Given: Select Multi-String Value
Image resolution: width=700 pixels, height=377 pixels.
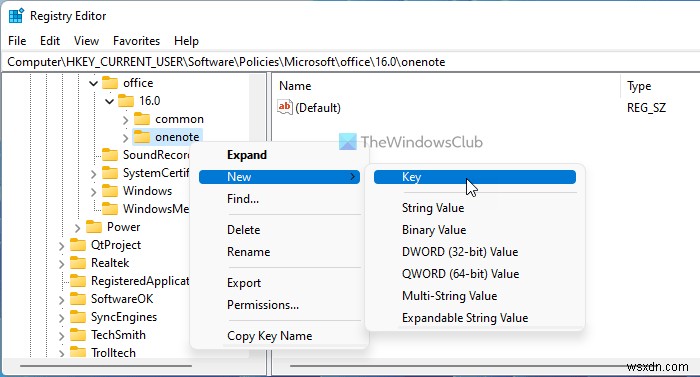Looking at the screenshot, I should (x=475, y=296).
